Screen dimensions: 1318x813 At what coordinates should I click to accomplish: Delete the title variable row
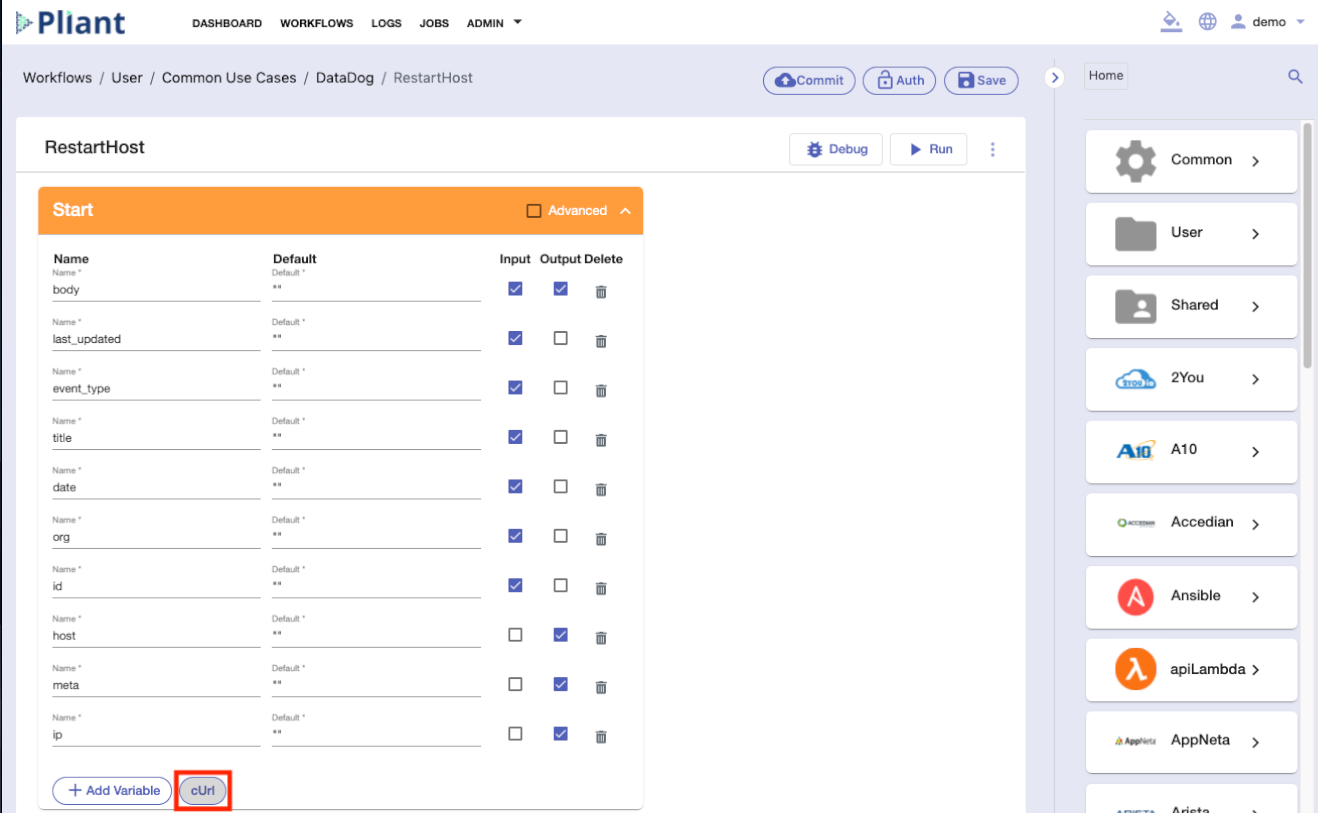click(x=601, y=440)
